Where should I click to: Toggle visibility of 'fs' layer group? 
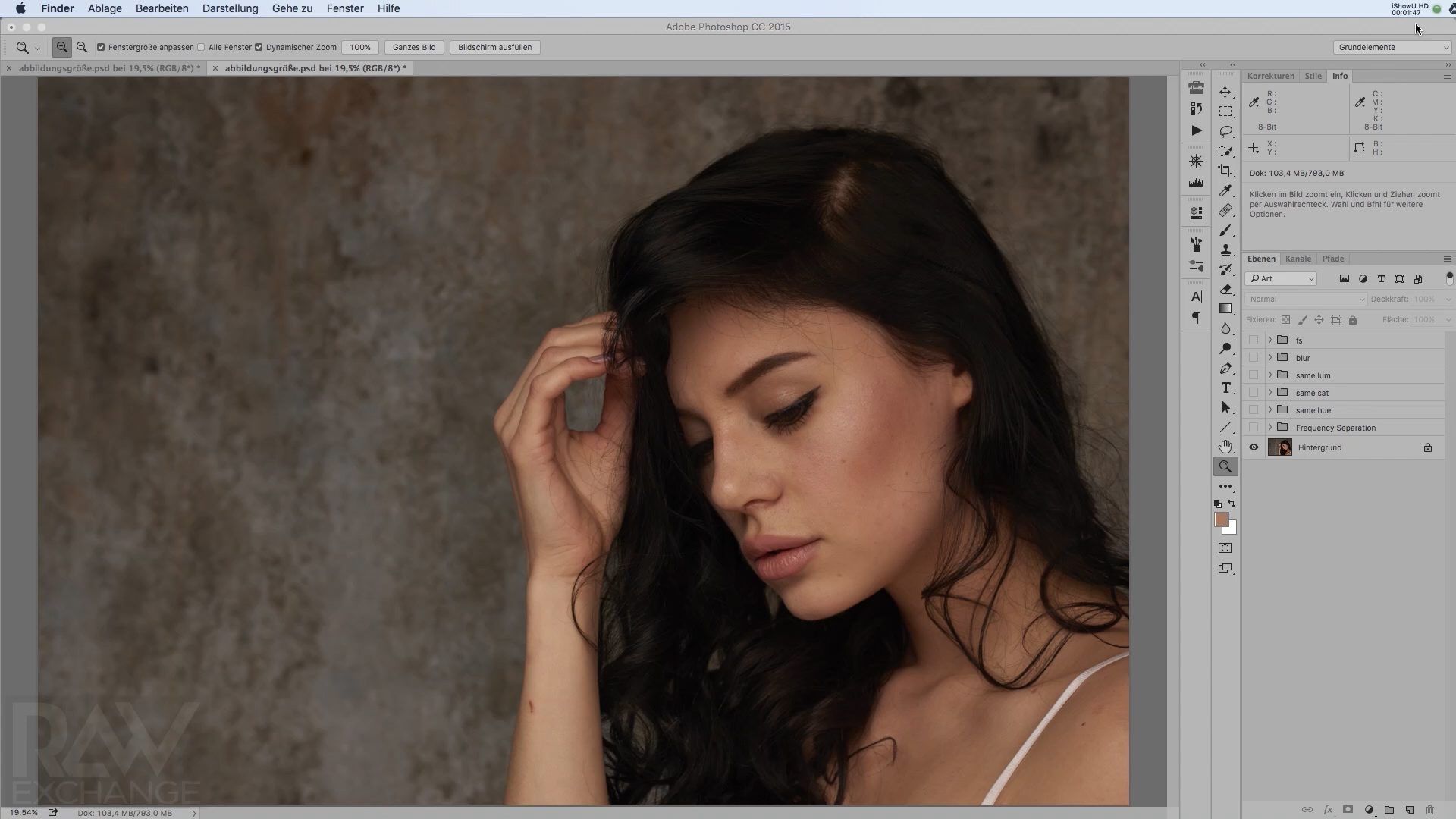click(x=1254, y=340)
